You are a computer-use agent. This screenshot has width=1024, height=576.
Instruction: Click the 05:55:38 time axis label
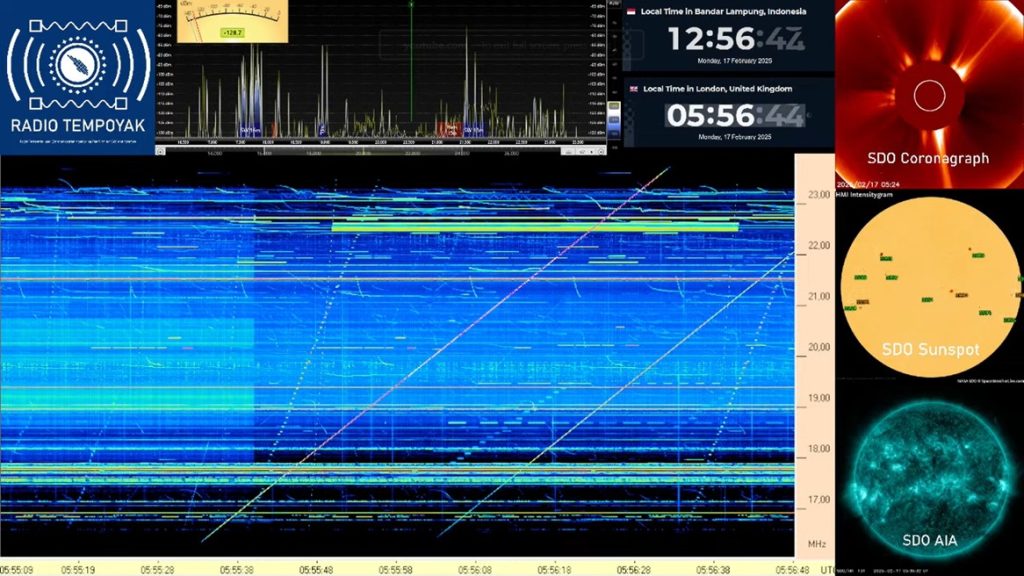click(236, 570)
